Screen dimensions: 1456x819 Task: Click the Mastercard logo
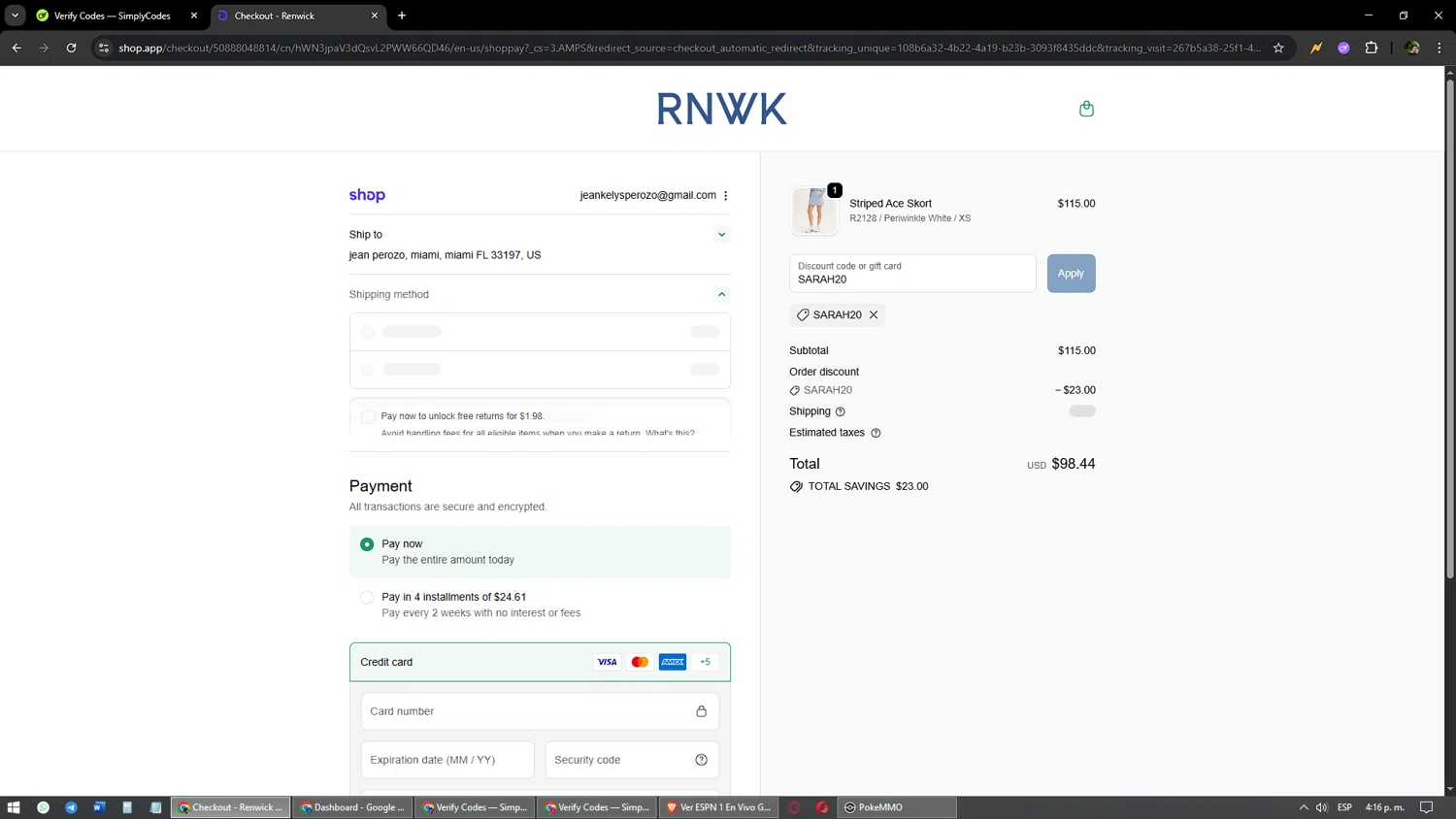point(640,662)
